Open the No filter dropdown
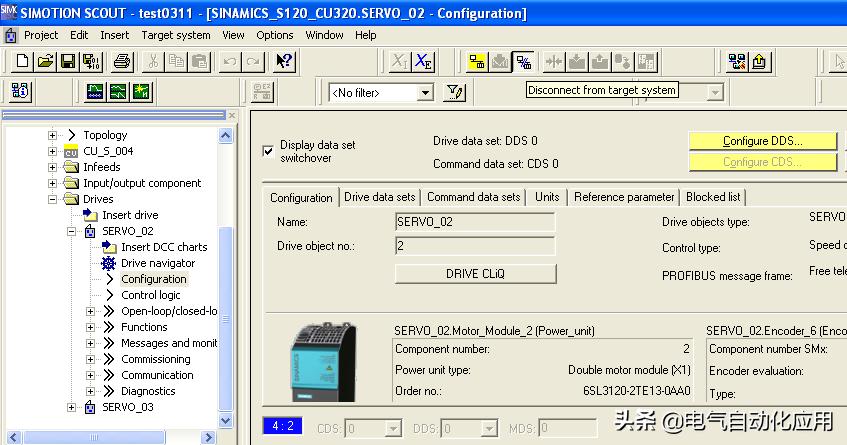Viewport: 847px width, 445px height. point(426,93)
